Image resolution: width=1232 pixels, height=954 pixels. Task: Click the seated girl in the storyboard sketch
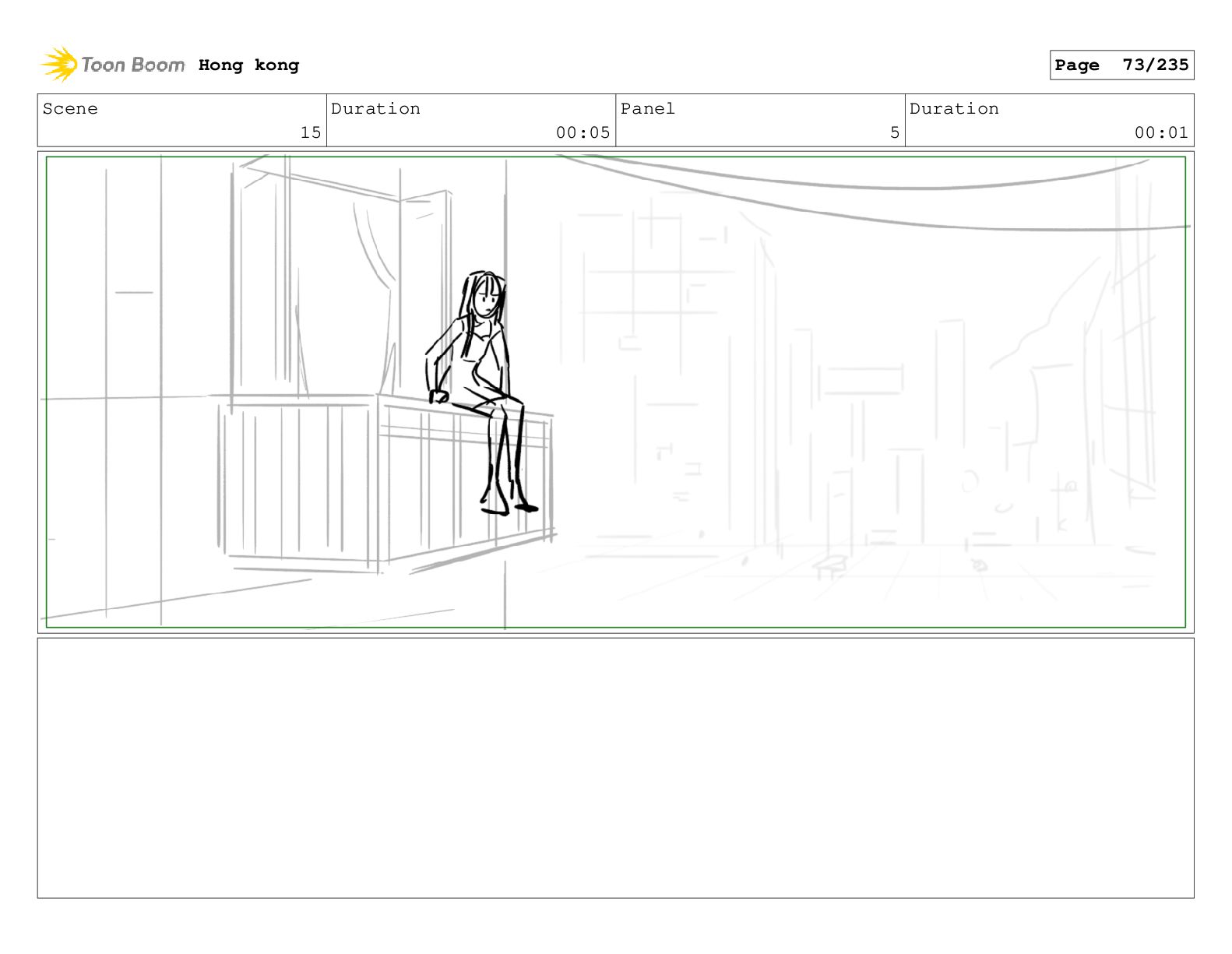pyautogui.click(x=480, y=393)
